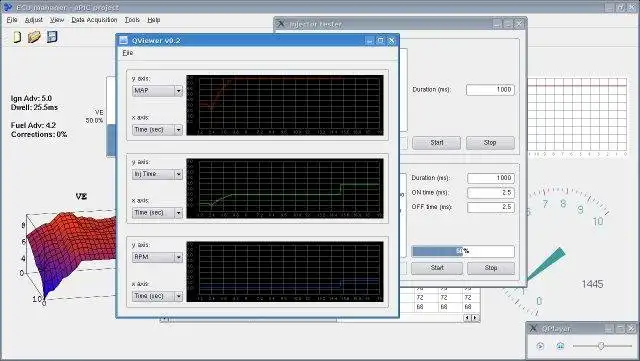Click the 1445 RPM readout

pos(592,284)
